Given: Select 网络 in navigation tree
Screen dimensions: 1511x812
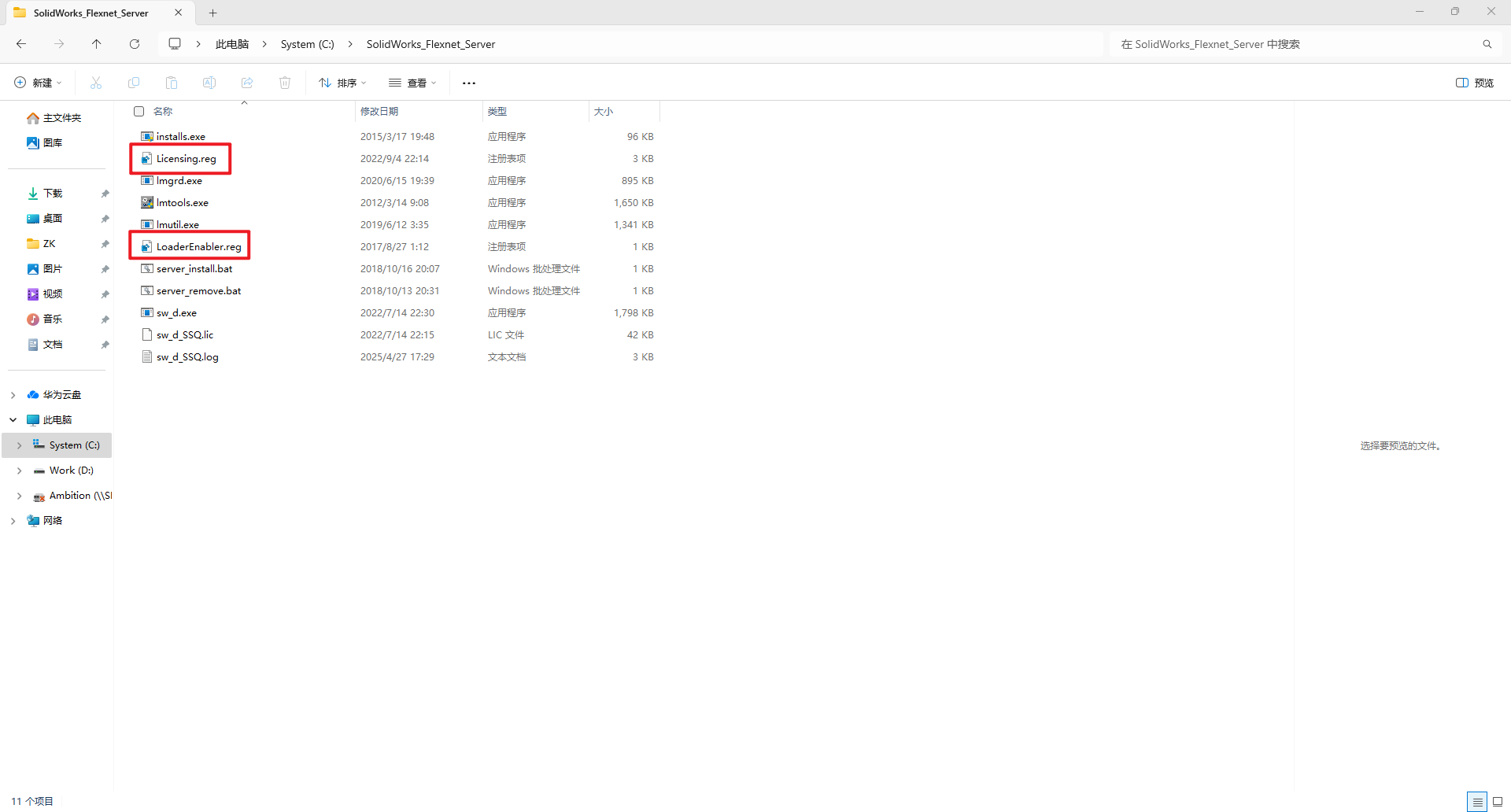Looking at the screenshot, I should coord(46,521).
